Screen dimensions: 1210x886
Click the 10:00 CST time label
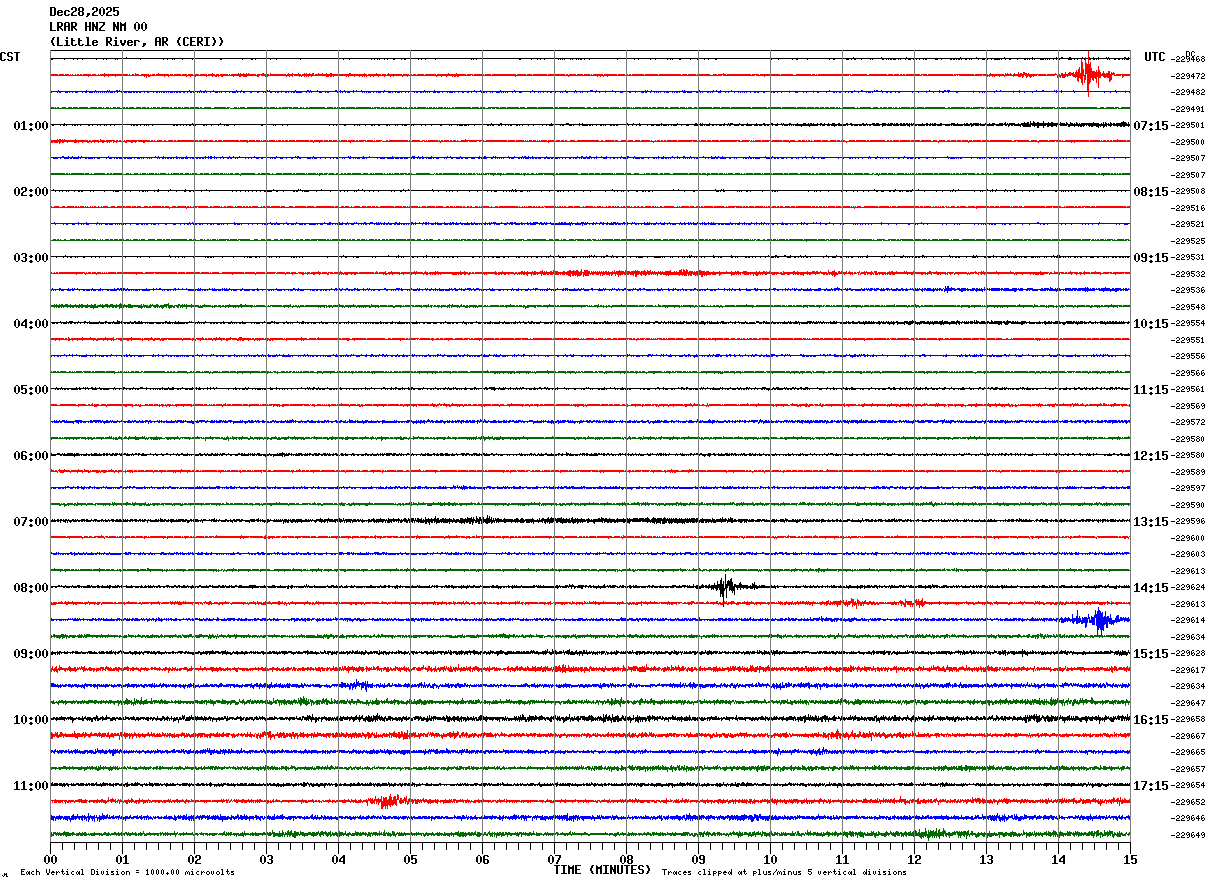click(x=31, y=720)
